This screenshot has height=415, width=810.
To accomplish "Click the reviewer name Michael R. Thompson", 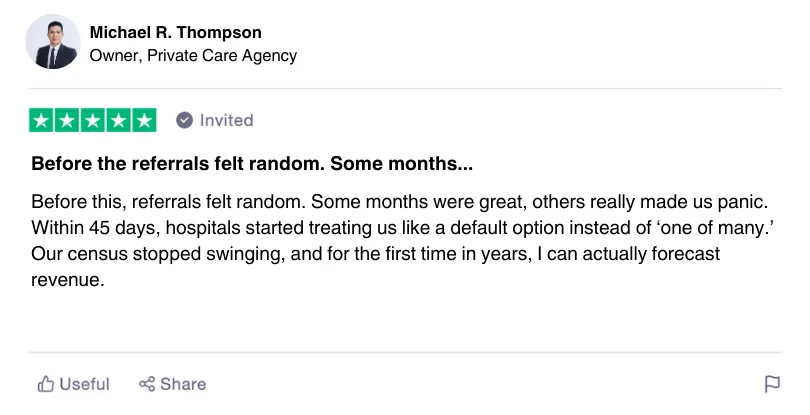I will click(175, 33).
